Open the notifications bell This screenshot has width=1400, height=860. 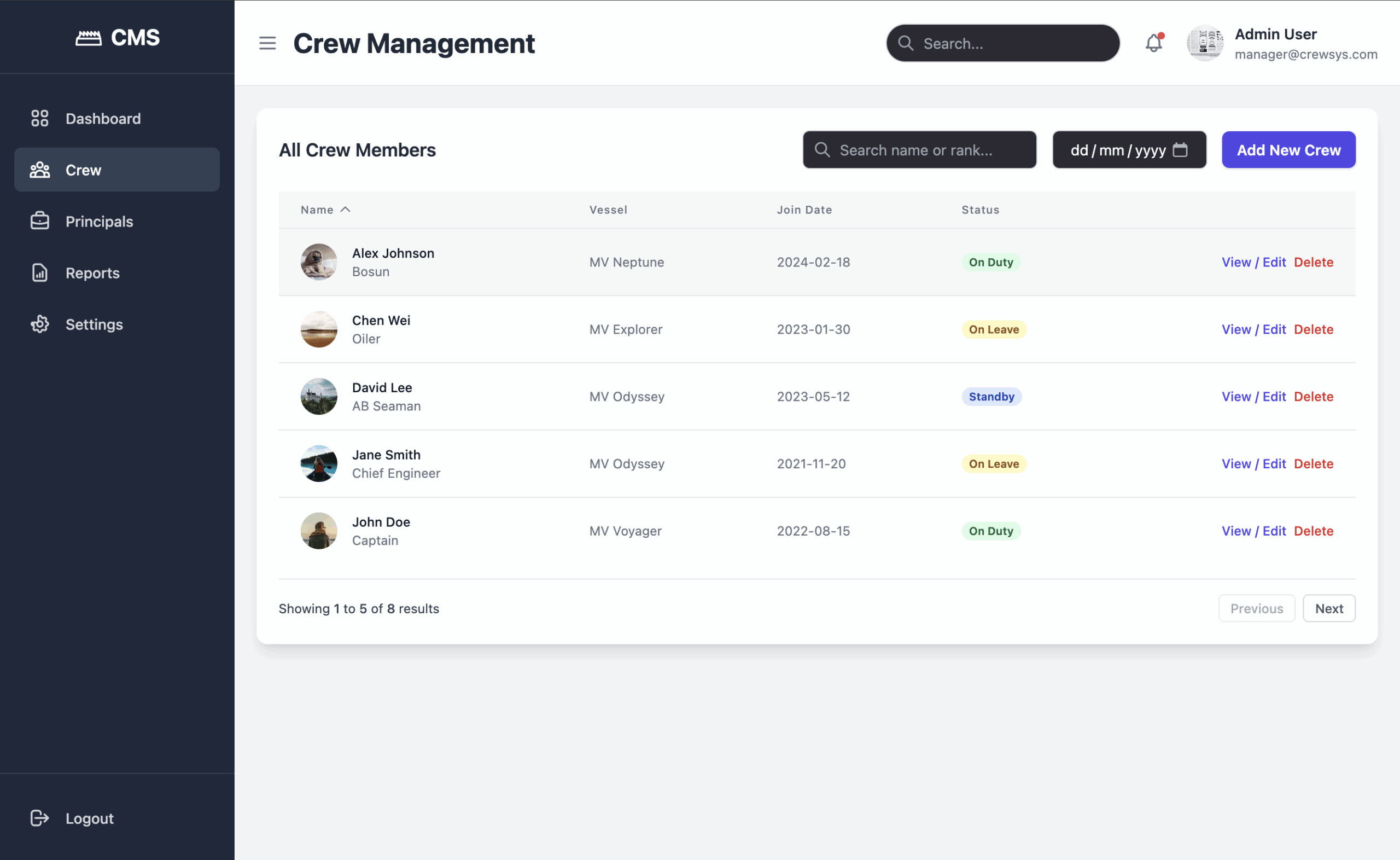[1153, 43]
